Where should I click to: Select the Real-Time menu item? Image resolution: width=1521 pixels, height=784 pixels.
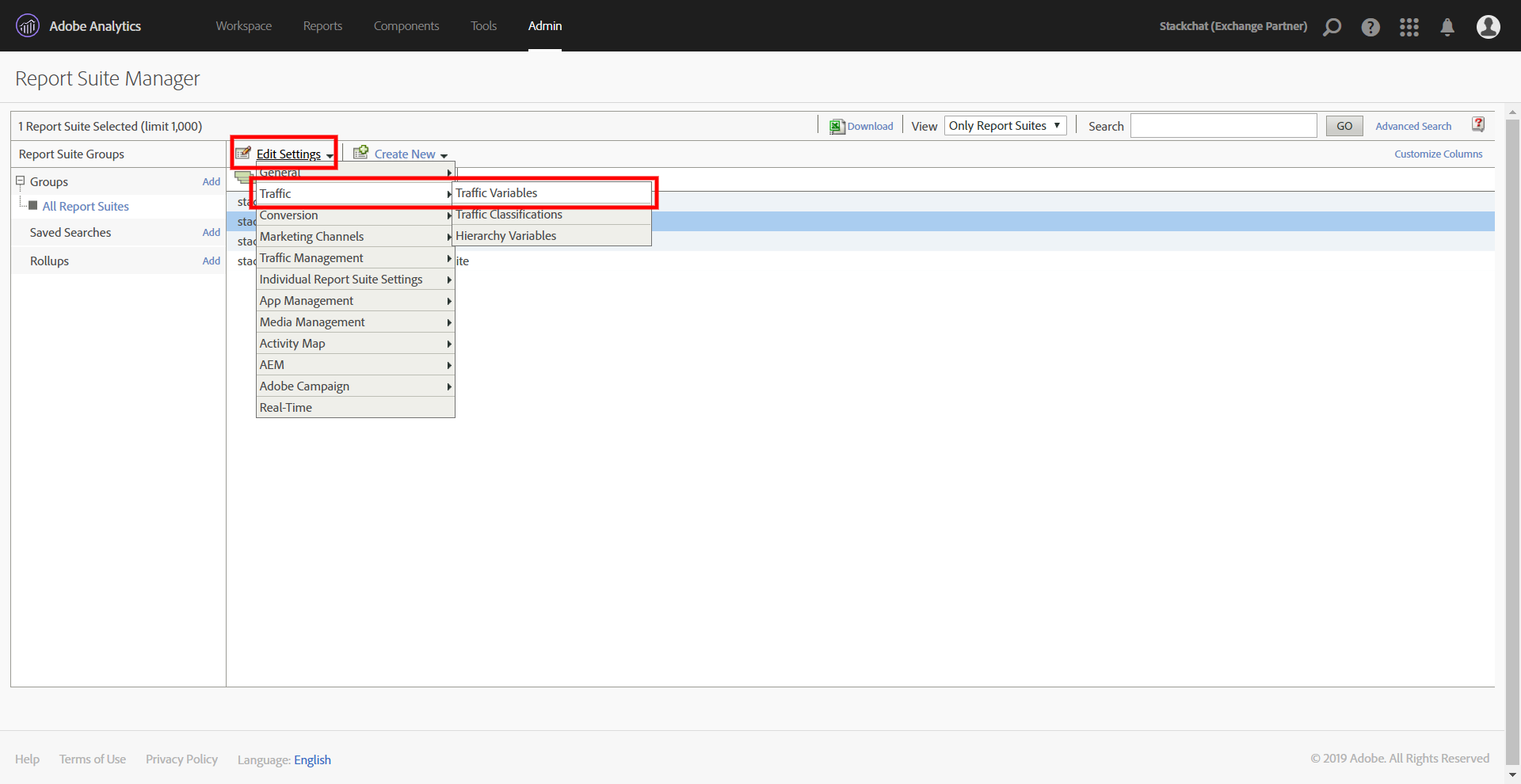(355, 408)
